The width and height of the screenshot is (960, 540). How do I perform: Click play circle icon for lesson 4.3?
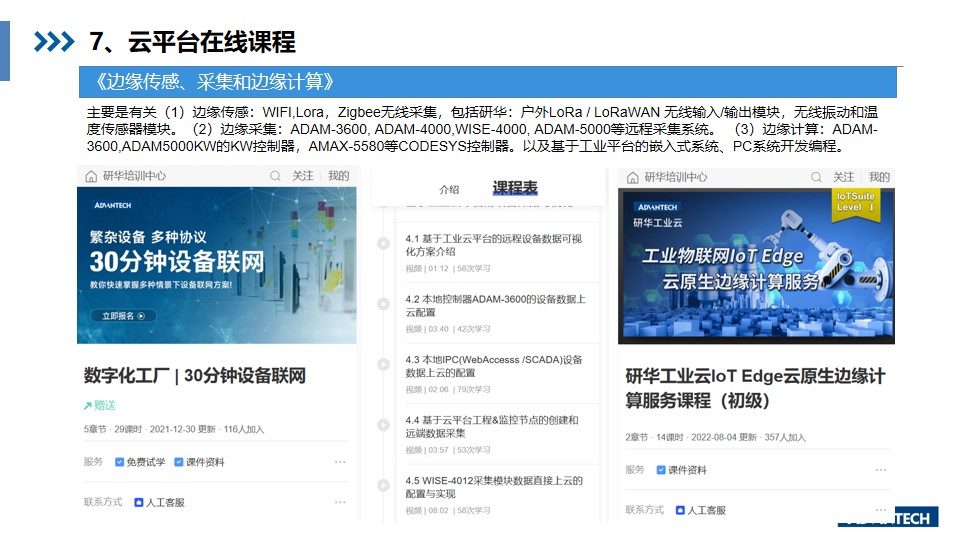pyautogui.click(x=383, y=364)
